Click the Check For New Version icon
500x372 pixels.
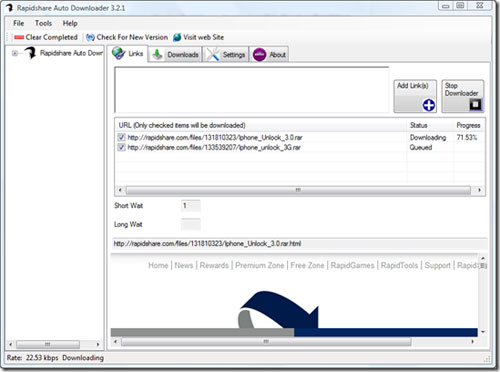point(90,37)
